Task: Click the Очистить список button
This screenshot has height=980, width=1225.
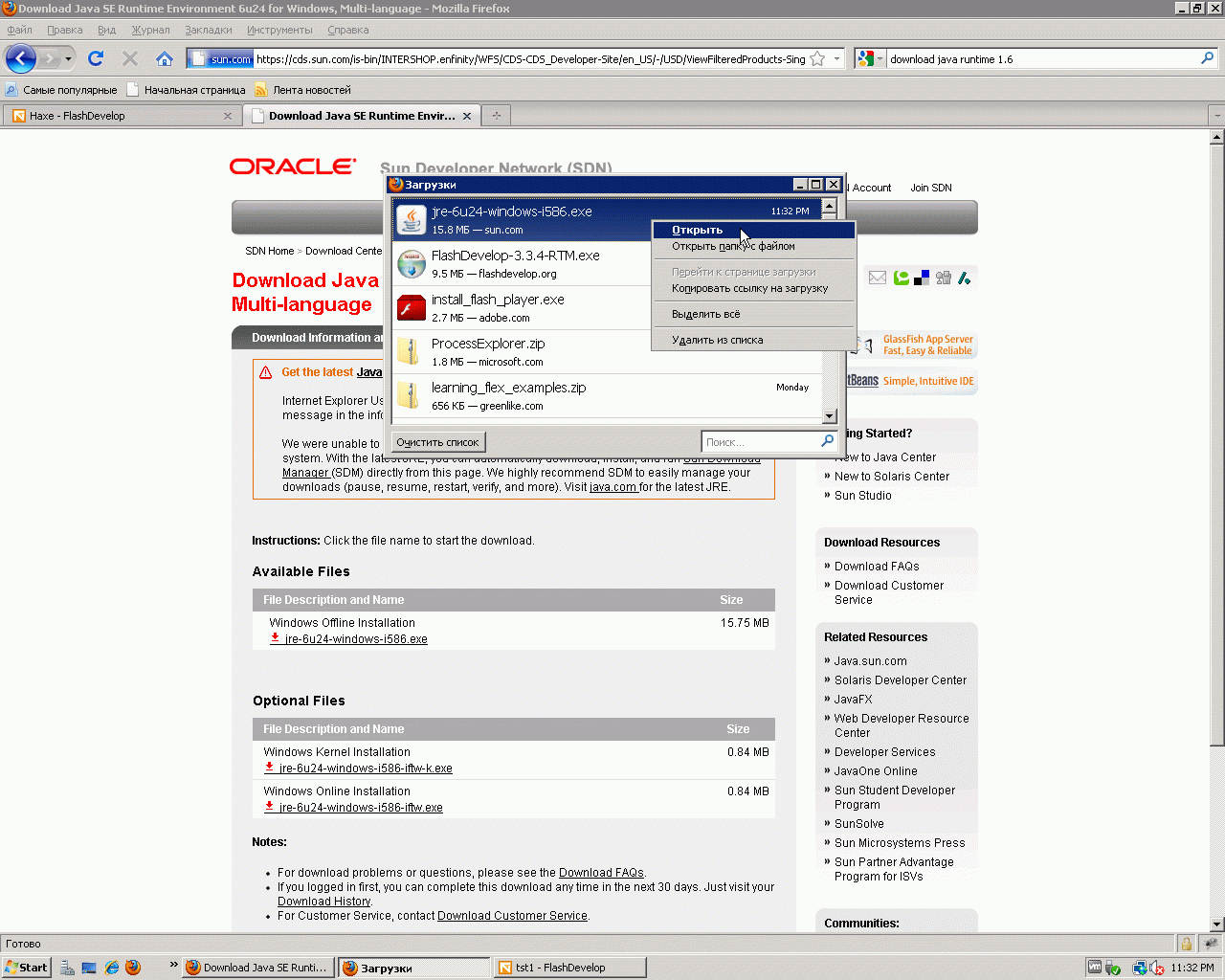Action: coord(437,442)
